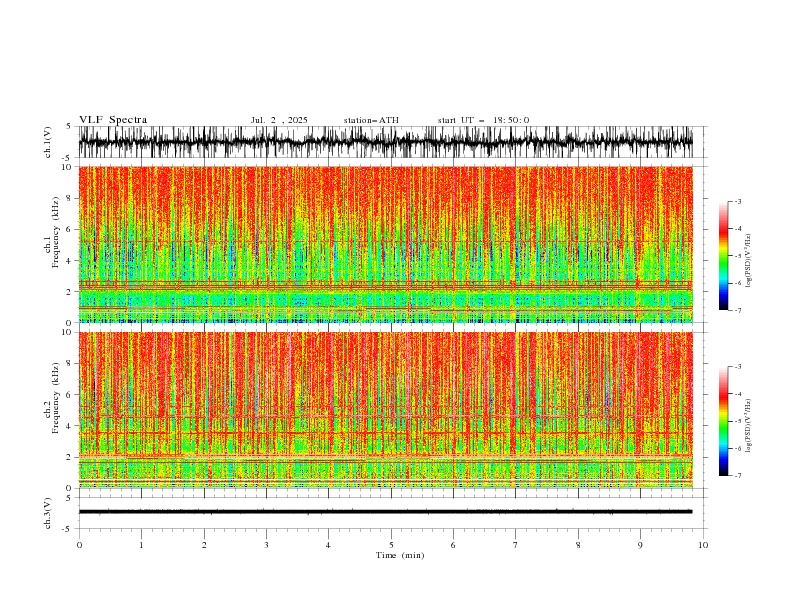Click the ch.1 color scale bar

(723, 255)
